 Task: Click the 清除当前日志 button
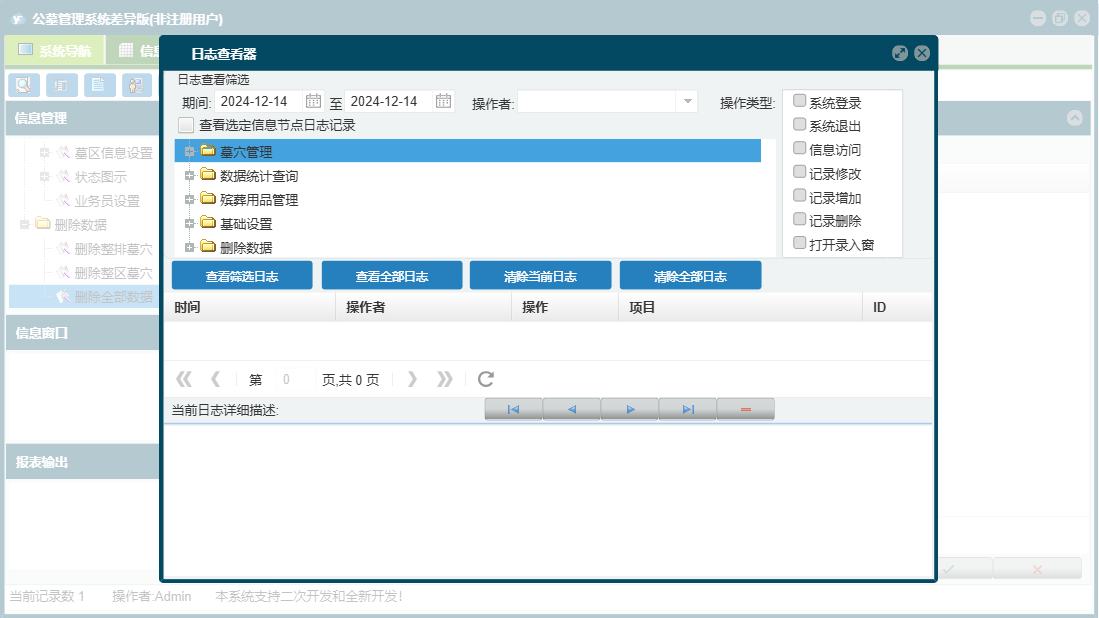pos(540,275)
